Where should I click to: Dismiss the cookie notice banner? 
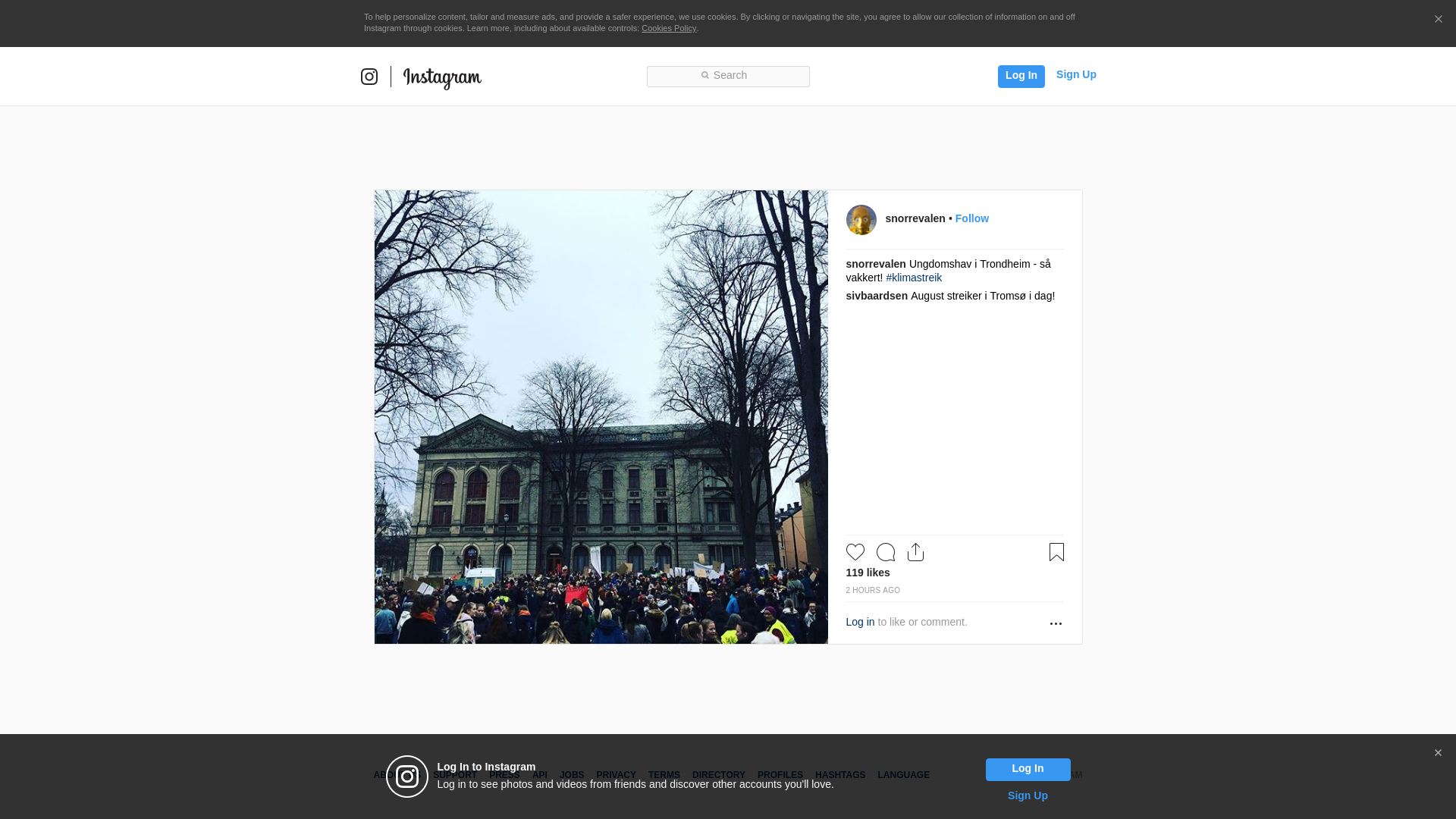(x=1438, y=19)
